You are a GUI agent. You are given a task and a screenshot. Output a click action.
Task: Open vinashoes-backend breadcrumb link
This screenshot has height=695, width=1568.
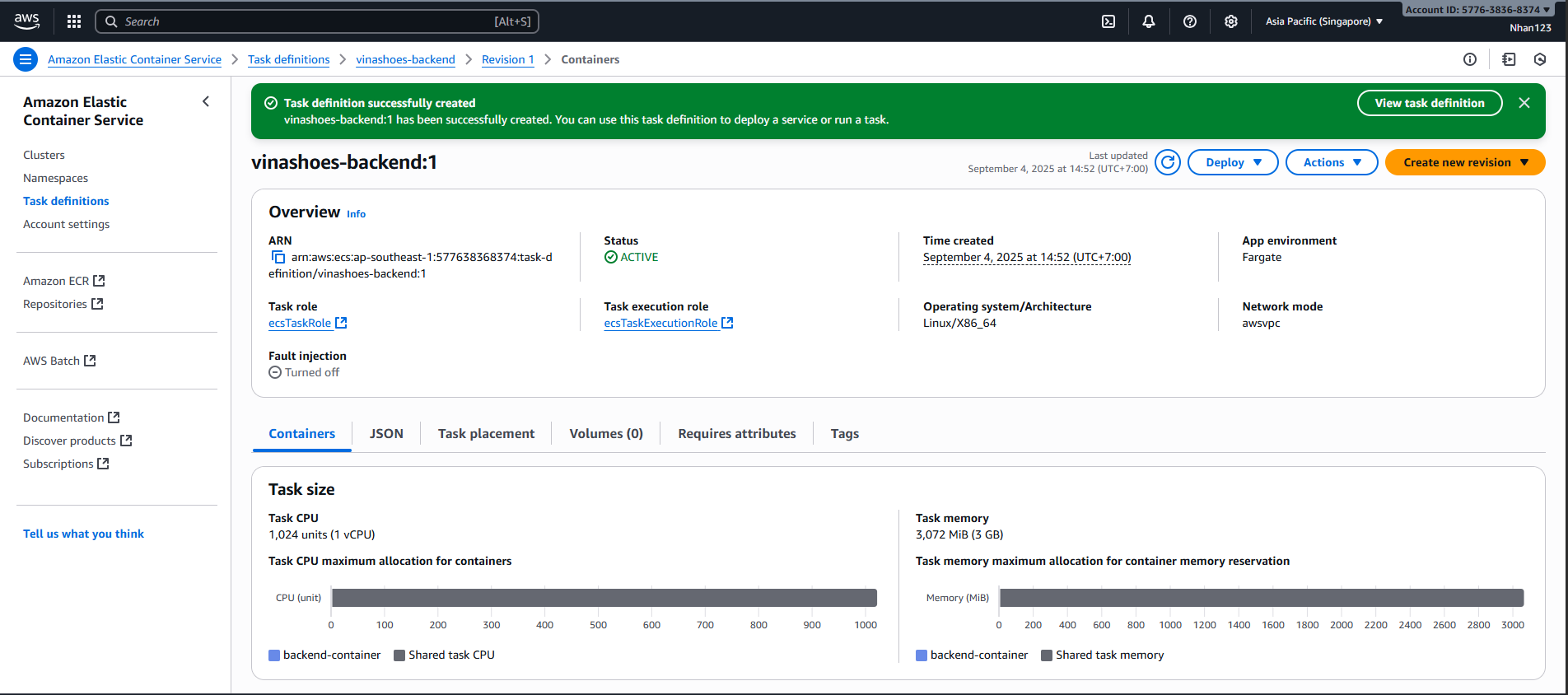click(x=405, y=59)
